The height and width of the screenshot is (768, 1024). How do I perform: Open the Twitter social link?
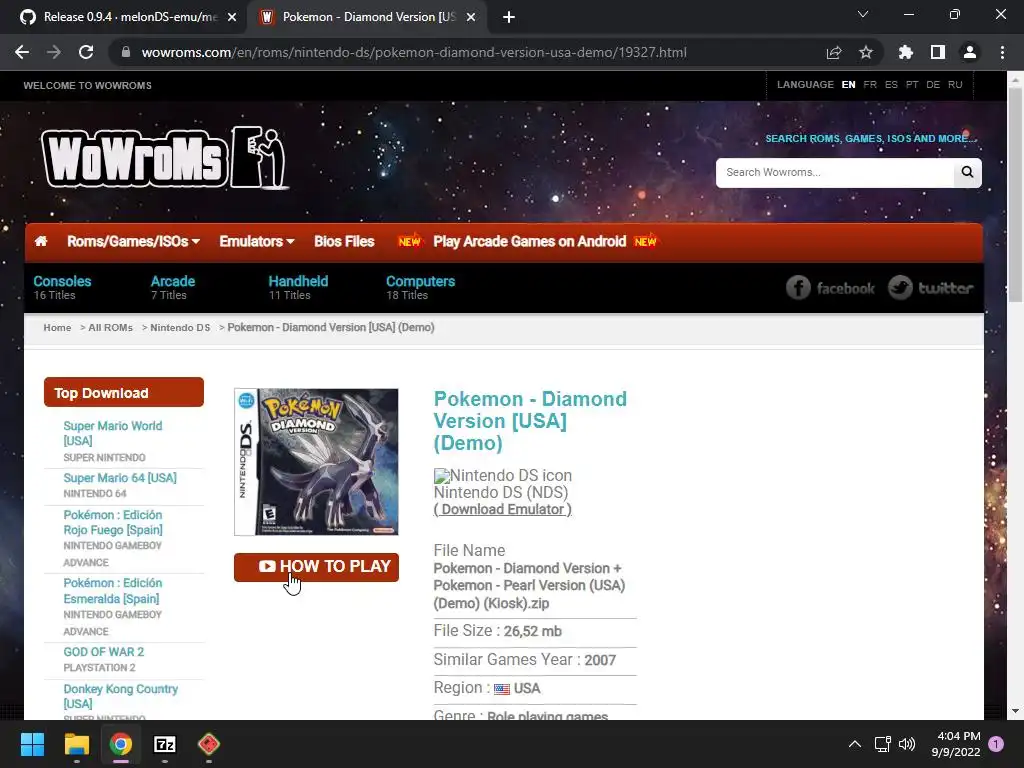point(931,288)
